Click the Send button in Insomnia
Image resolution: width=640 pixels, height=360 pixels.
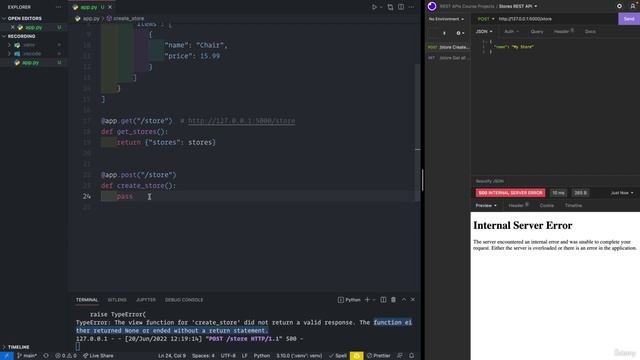[629, 19]
